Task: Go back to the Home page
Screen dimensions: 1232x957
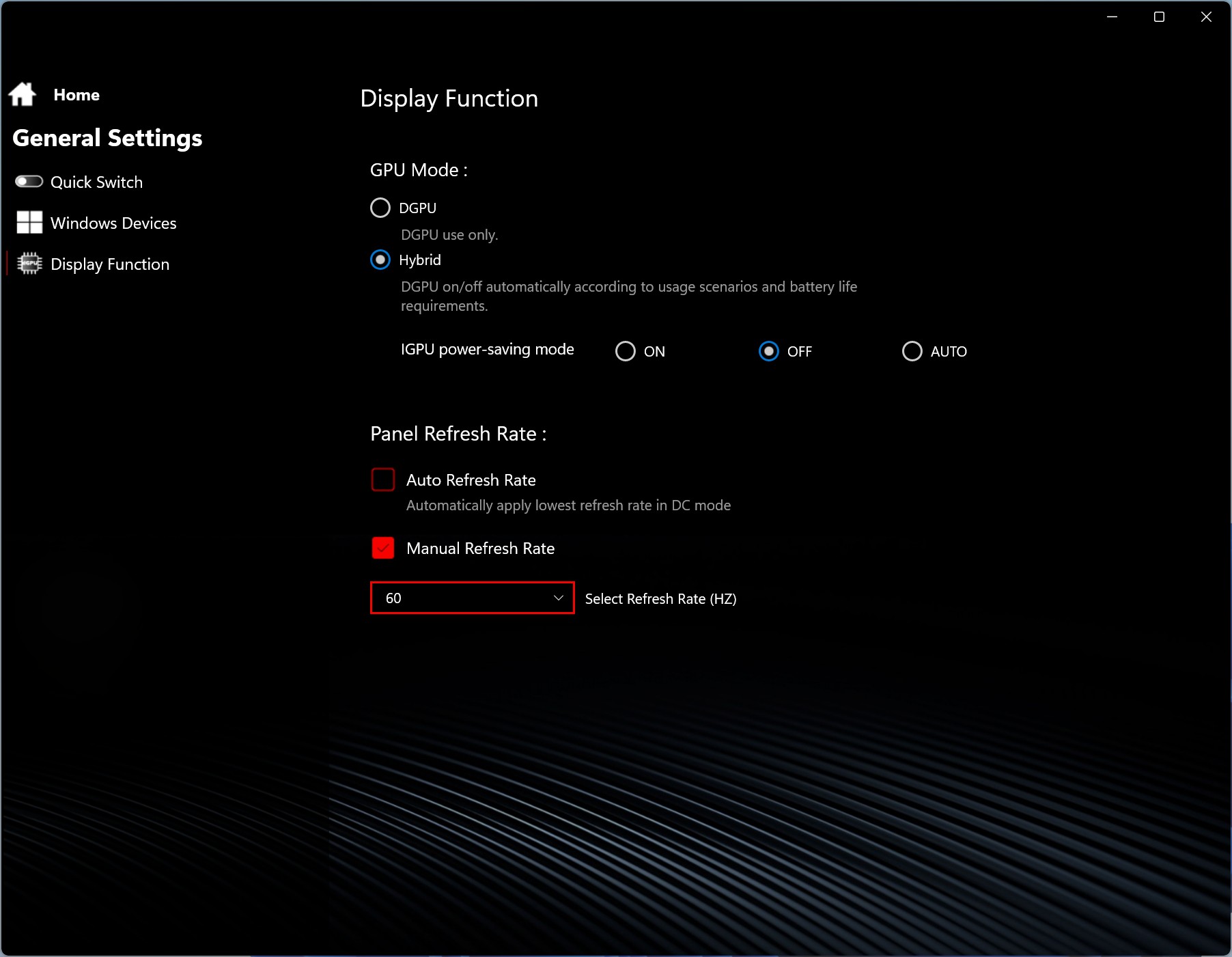Action: [76, 95]
